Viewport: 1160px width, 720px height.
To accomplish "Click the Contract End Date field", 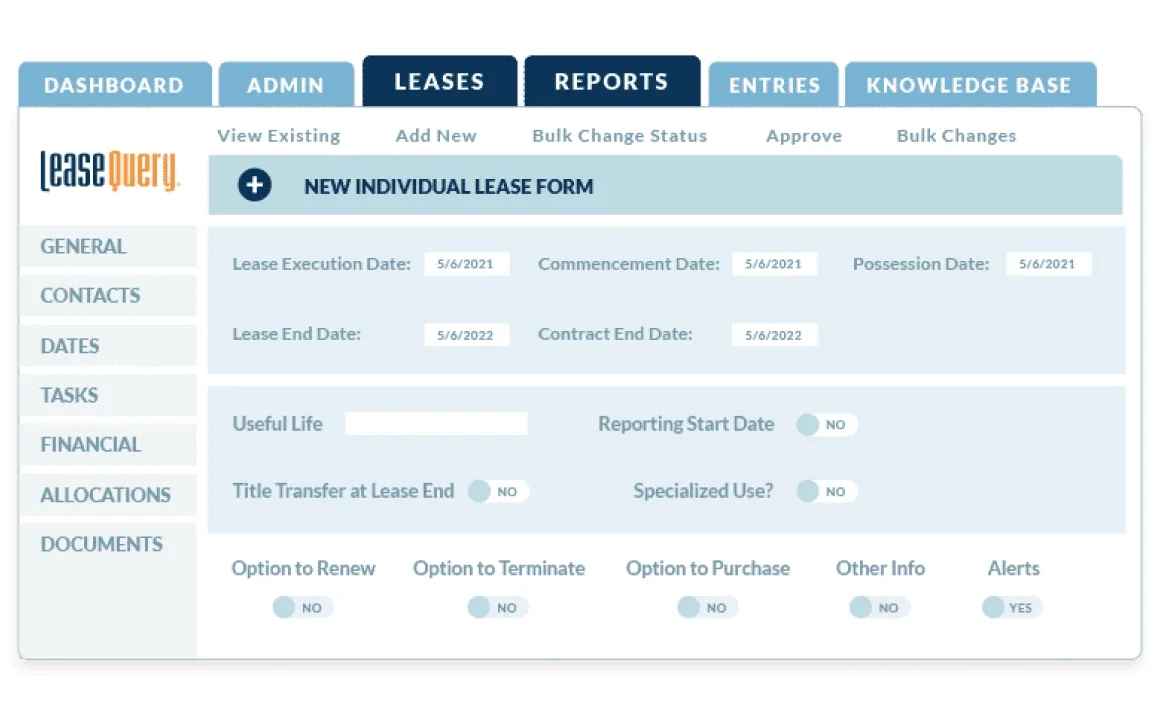I will pos(775,334).
